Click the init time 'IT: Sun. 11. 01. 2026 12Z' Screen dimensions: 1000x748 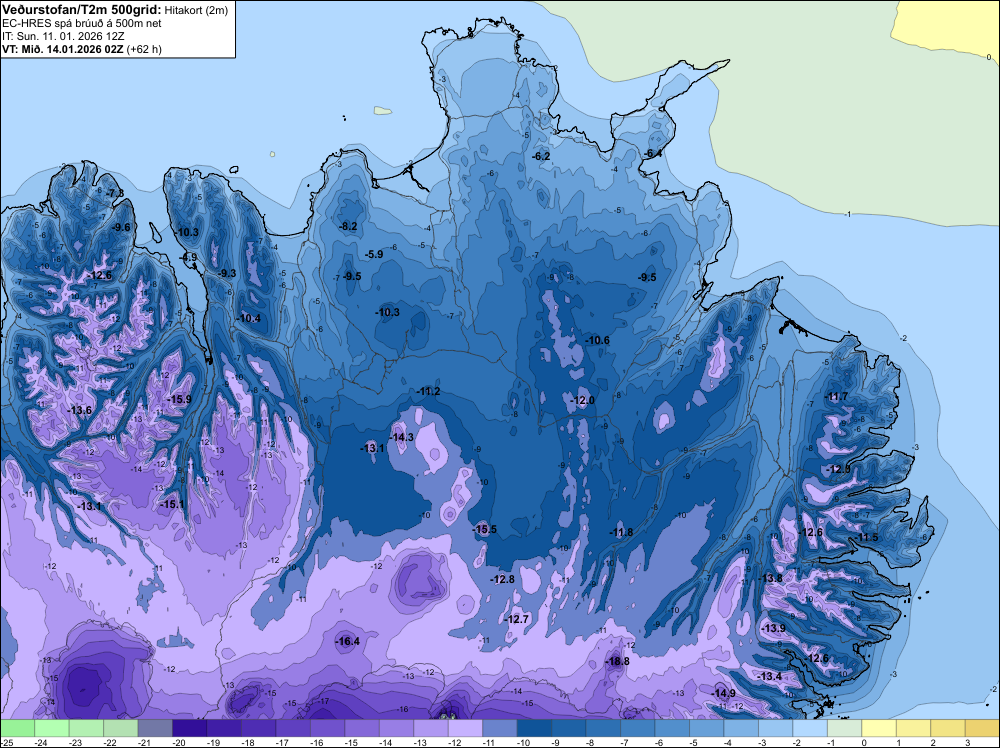pos(62,36)
